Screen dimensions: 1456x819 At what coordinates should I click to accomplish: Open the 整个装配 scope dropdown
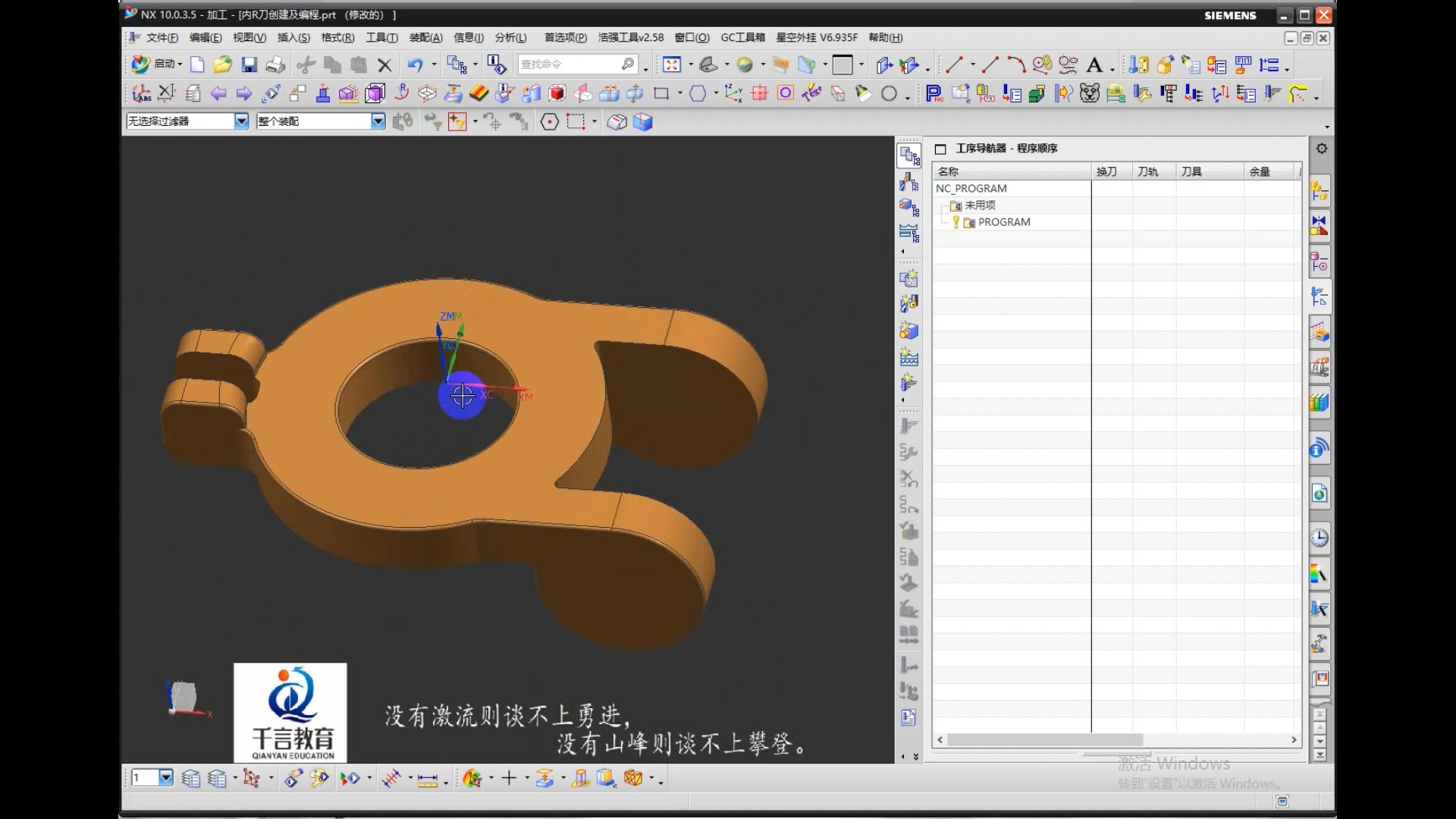pos(378,121)
